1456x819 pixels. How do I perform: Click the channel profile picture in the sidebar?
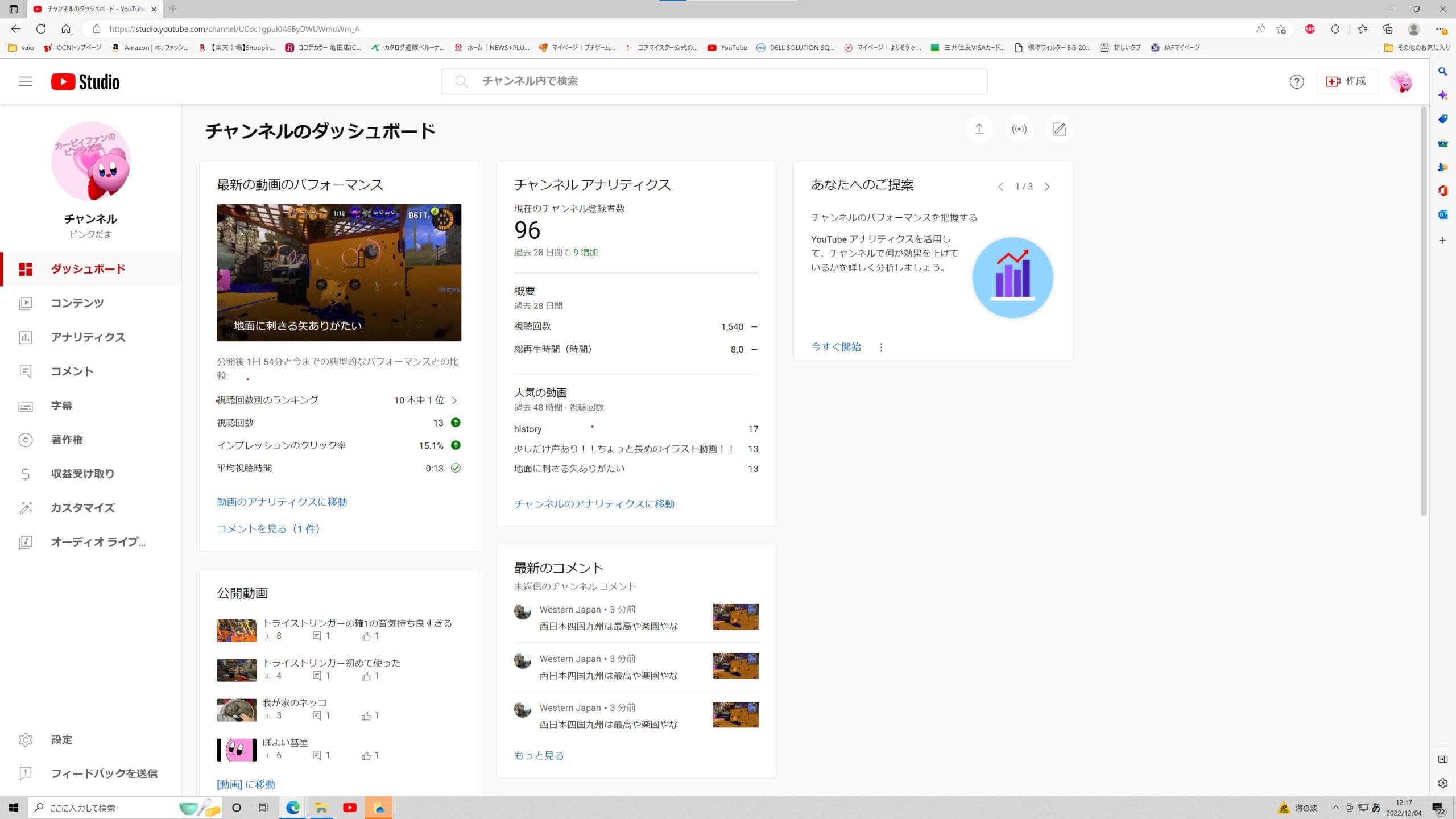91,161
